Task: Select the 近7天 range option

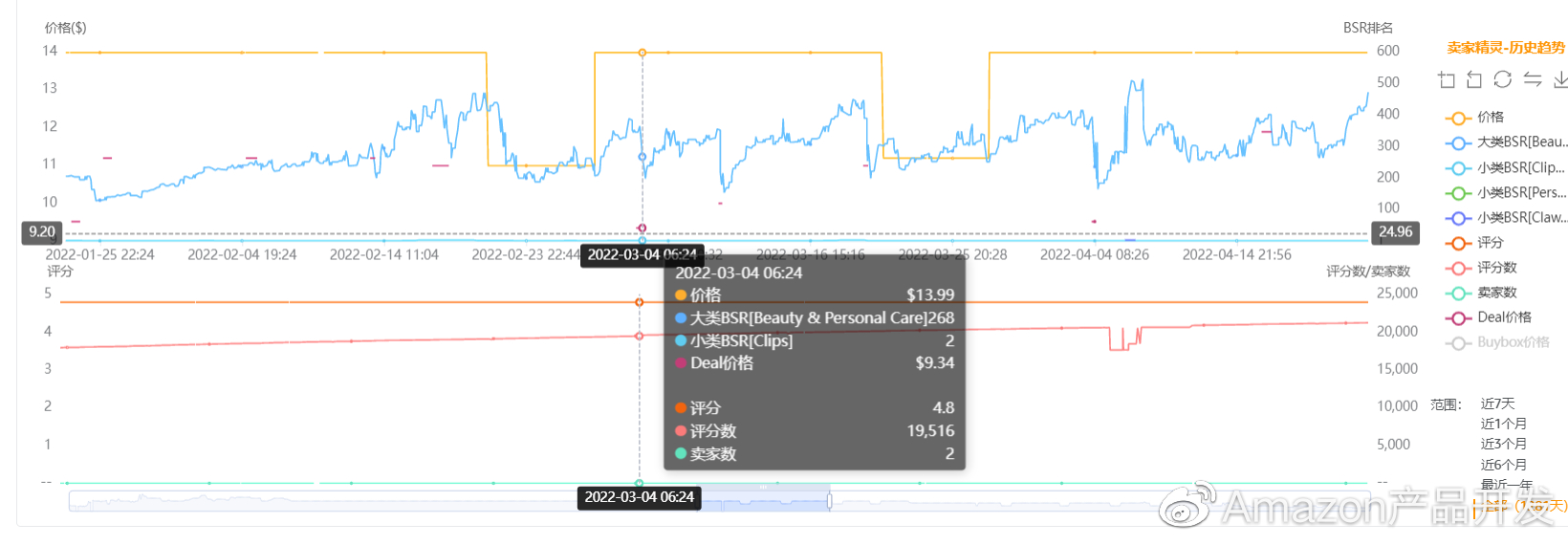Action: coord(1497,403)
